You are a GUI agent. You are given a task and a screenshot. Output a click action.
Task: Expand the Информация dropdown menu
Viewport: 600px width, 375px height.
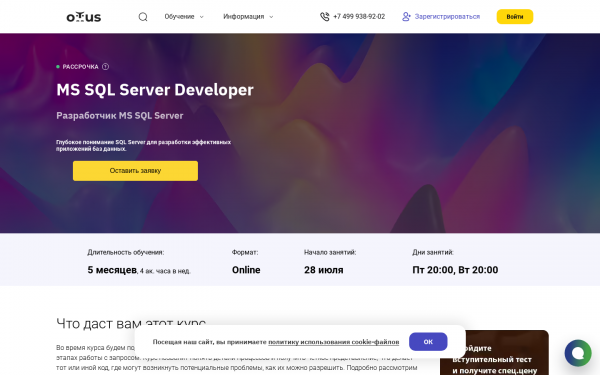(248, 16)
